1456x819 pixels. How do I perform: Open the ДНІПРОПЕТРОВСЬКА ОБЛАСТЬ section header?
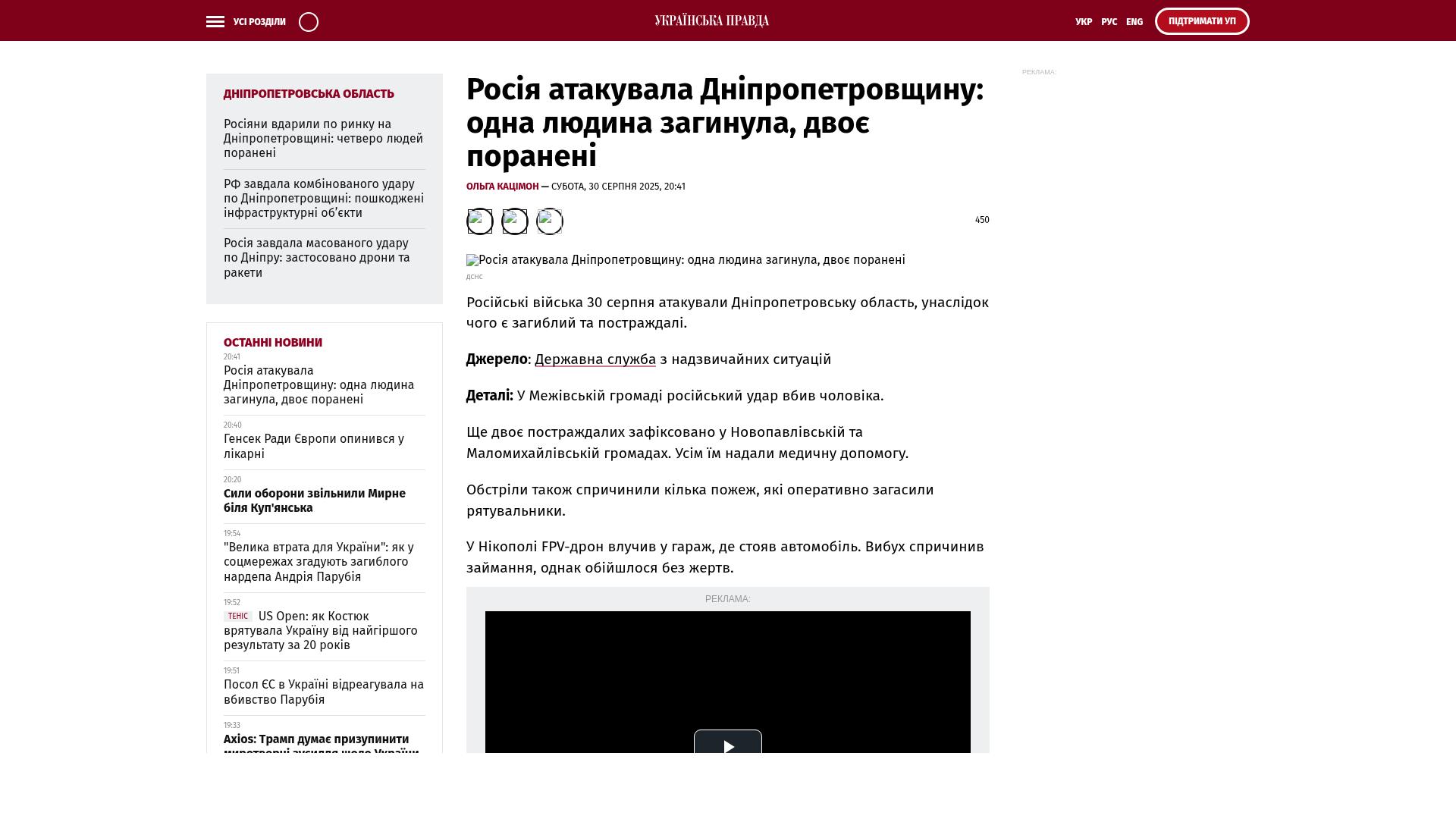click(308, 93)
